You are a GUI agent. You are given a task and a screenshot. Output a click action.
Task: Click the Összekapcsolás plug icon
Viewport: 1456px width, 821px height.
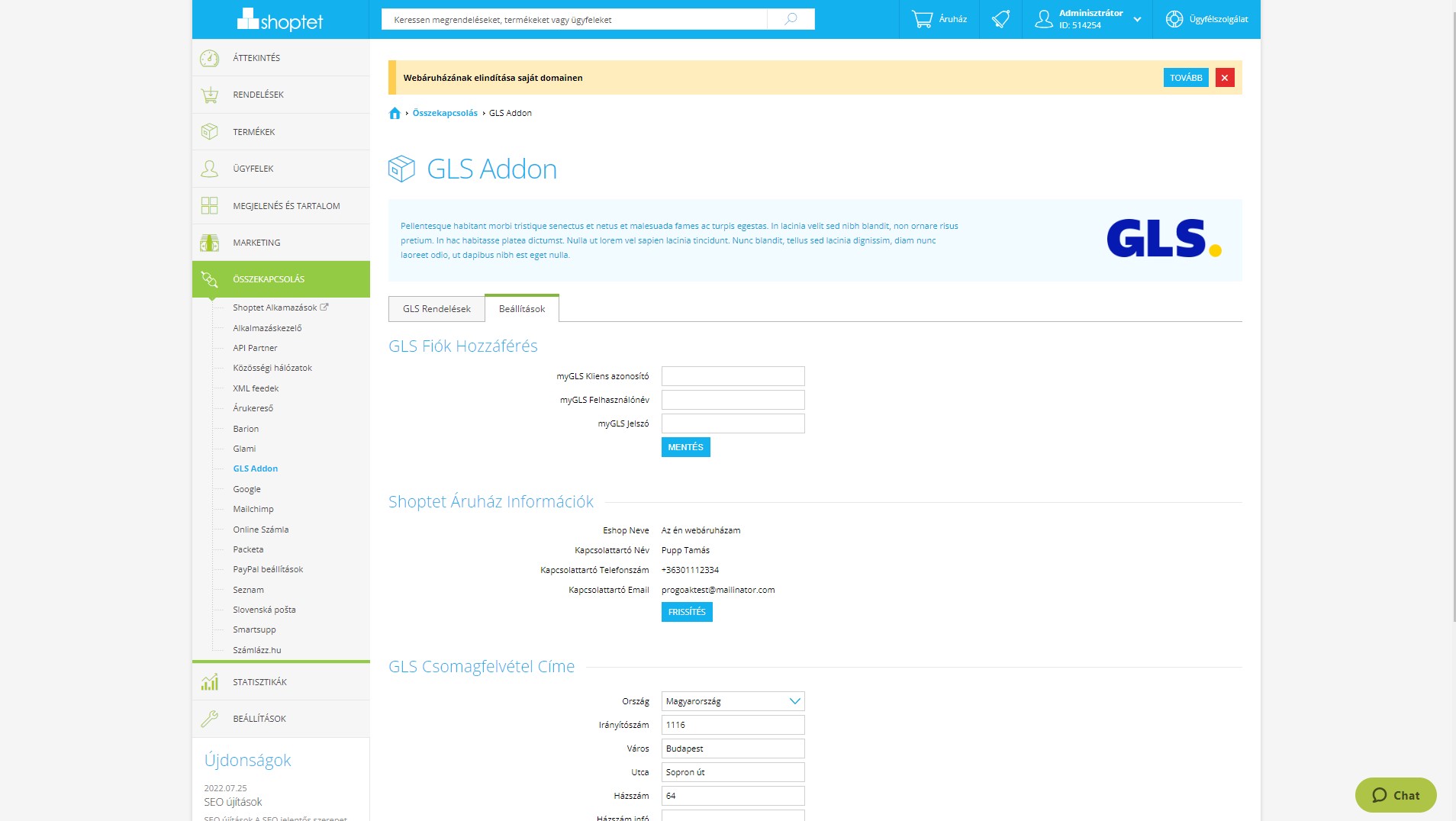click(x=209, y=279)
